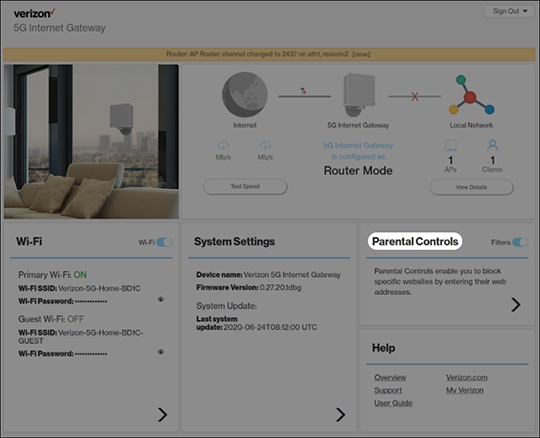540x438 pixels.
Task: Click the Primary Wi-Fi: ON status
Action: coord(52,275)
